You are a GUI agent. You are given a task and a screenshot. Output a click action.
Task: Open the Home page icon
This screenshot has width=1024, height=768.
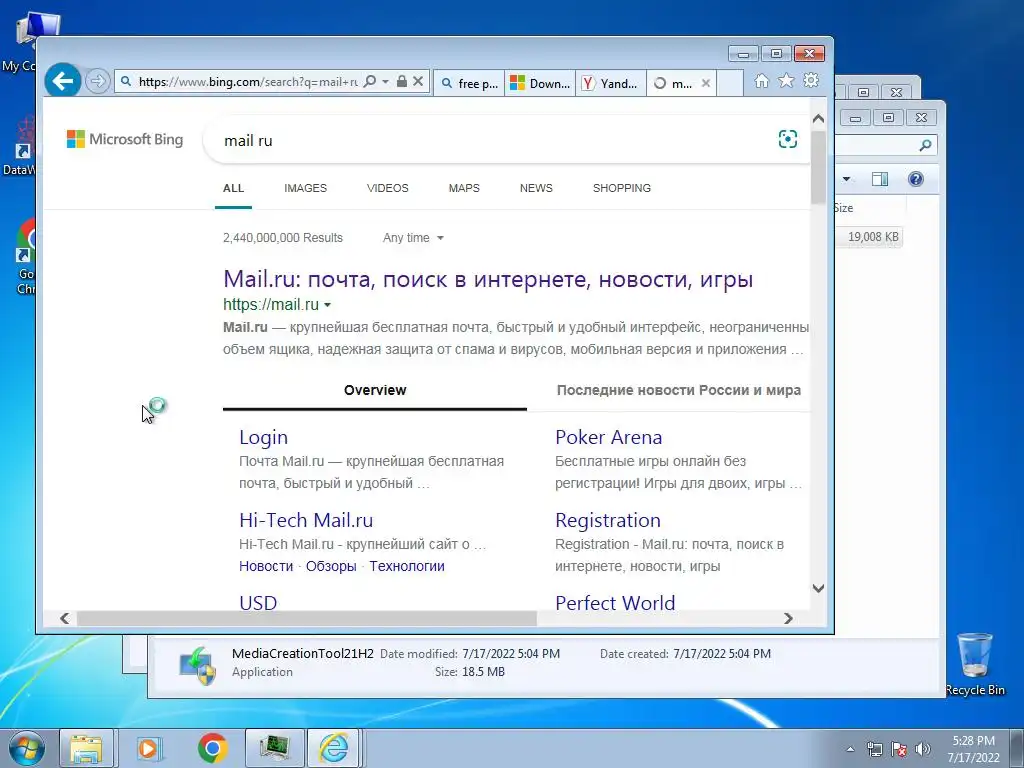click(x=761, y=81)
